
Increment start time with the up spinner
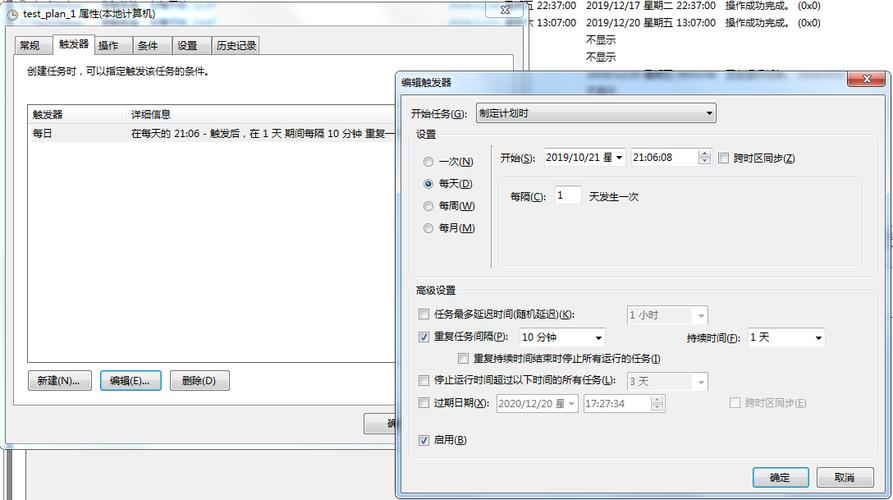pos(704,154)
